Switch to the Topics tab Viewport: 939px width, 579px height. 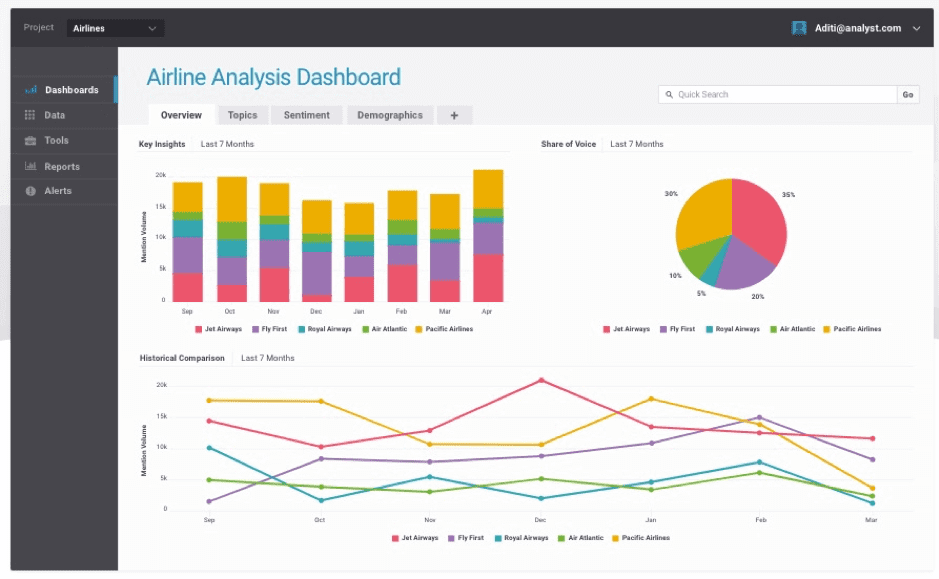242,114
